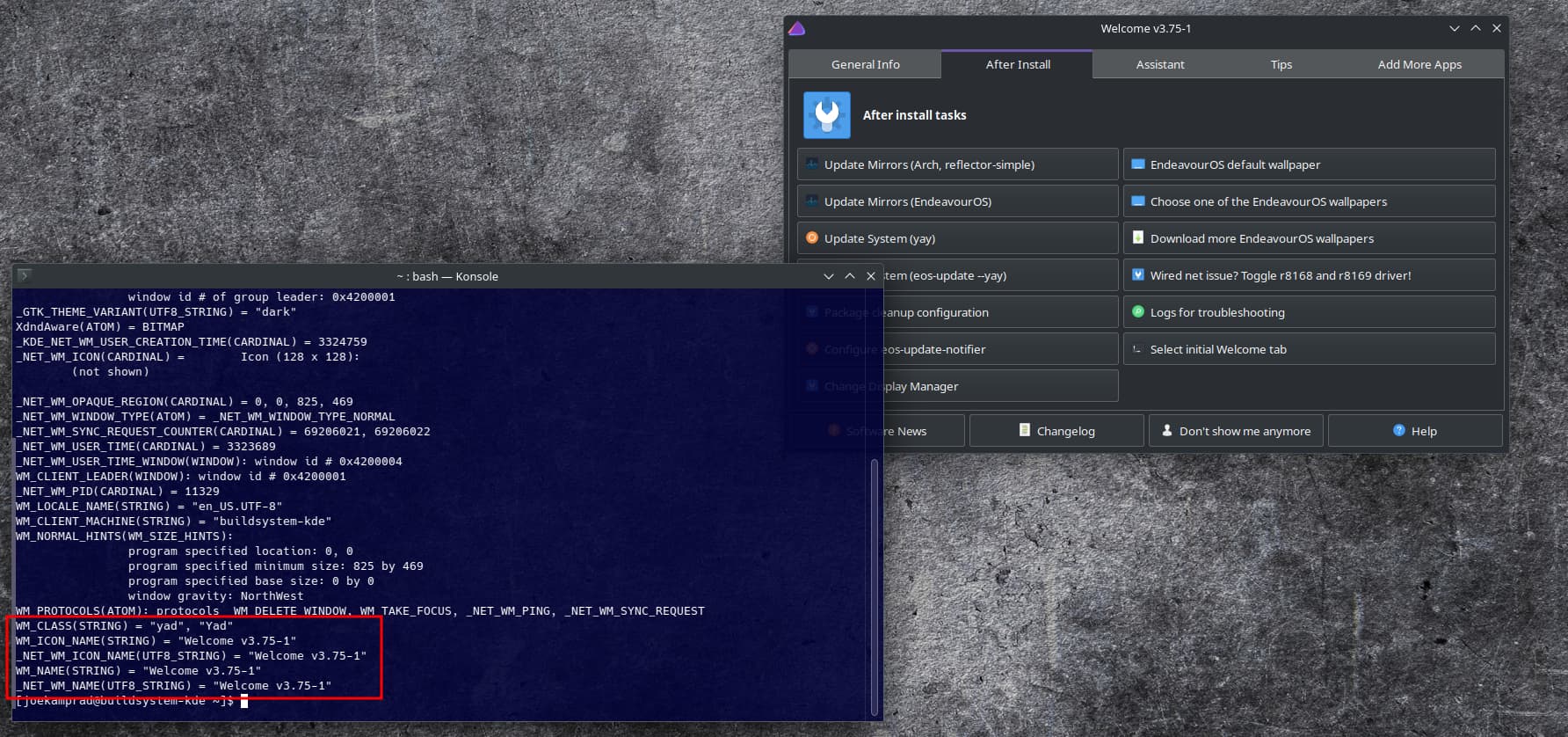The height and width of the screenshot is (737, 1568).
Task: Click the icon for Choose one of the EndeavourOS wallpapers
Action: 1138,201
